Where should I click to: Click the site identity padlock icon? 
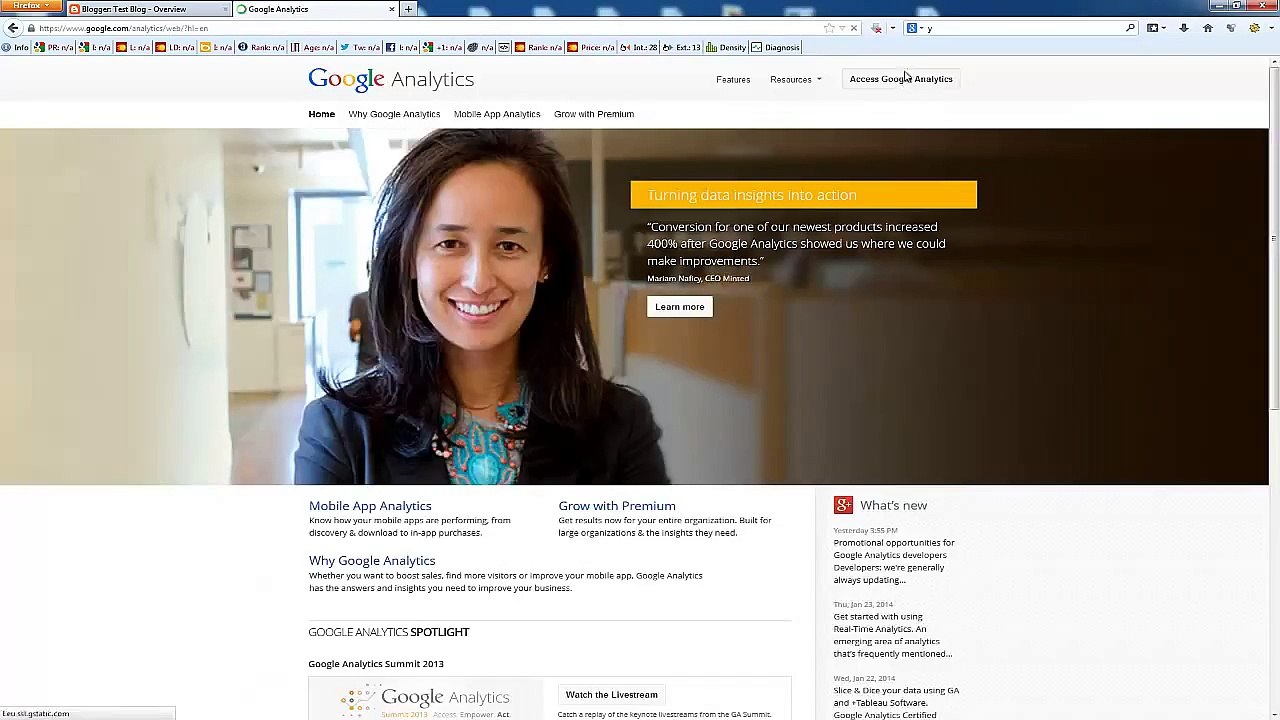(32, 28)
